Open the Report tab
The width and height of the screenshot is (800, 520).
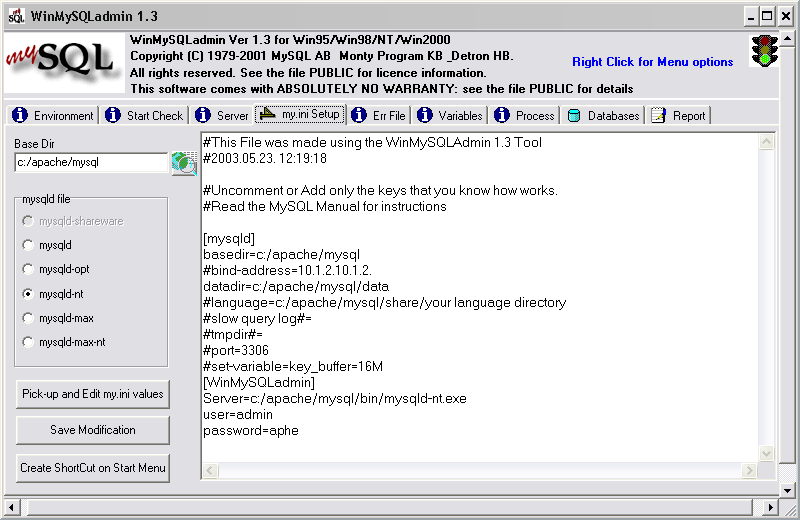678,116
